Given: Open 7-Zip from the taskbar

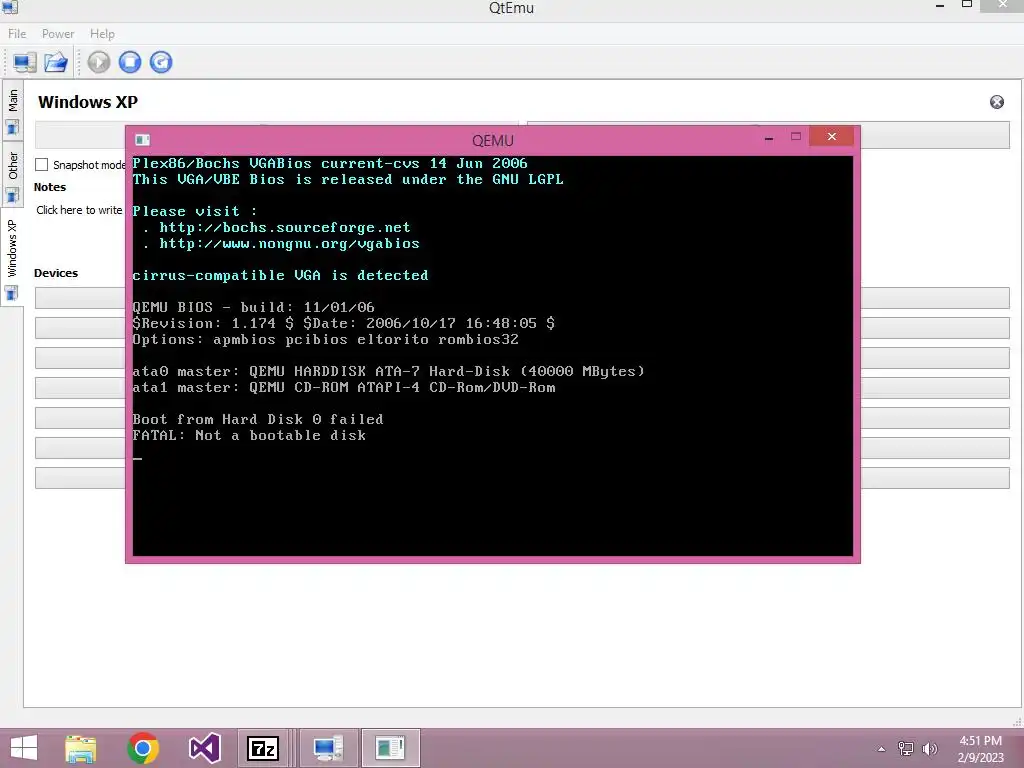Looking at the screenshot, I should pos(263,748).
